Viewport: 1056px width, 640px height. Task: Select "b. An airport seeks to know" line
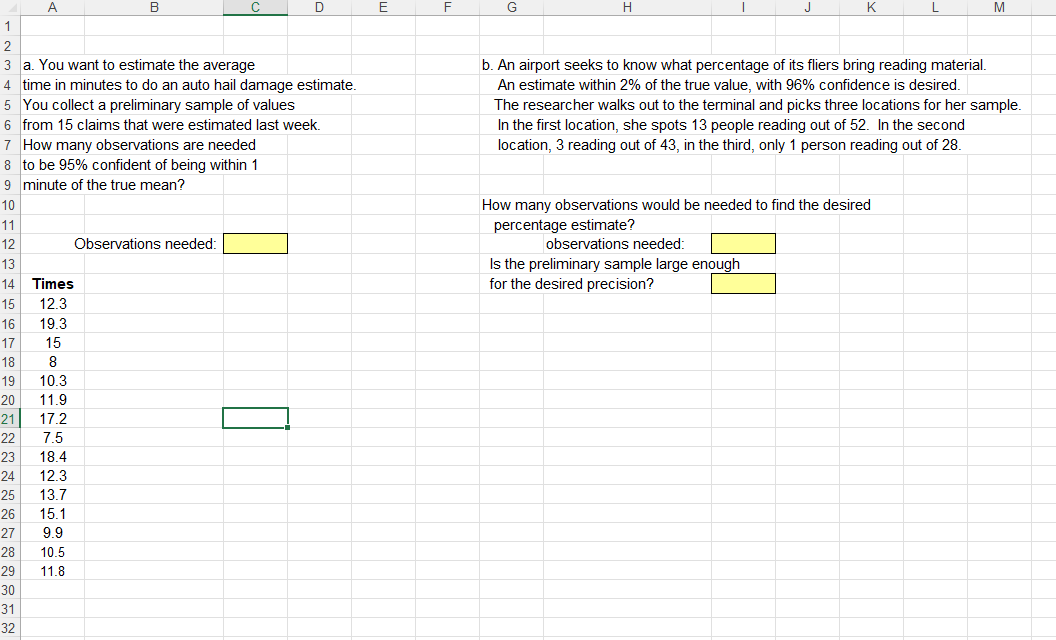[x=734, y=65]
